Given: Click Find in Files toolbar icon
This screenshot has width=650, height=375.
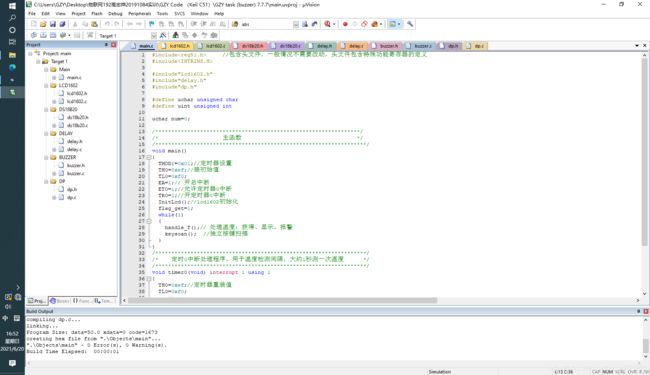Looking at the screenshot, I should (235, 24).
